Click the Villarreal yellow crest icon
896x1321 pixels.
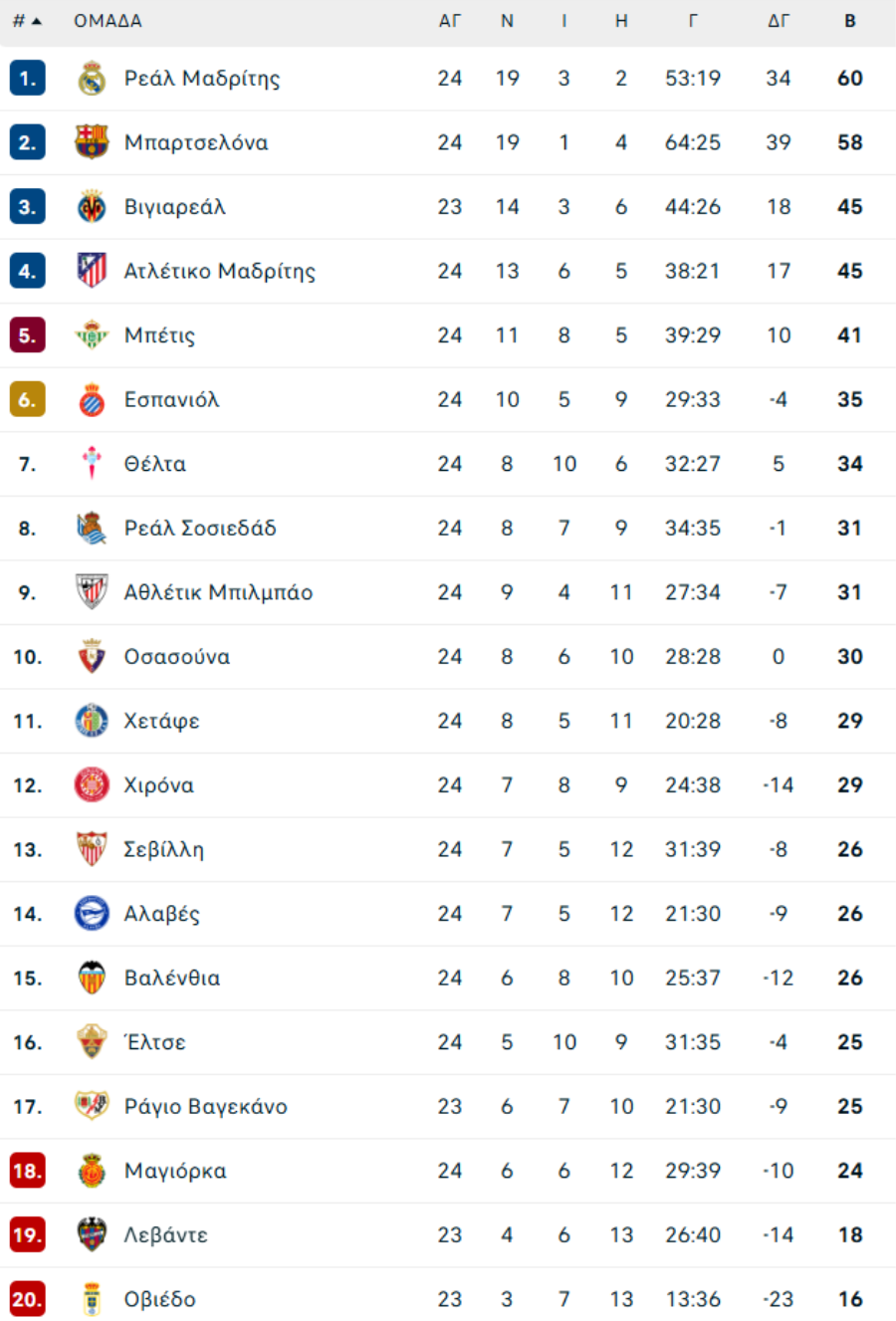point(92,207)
